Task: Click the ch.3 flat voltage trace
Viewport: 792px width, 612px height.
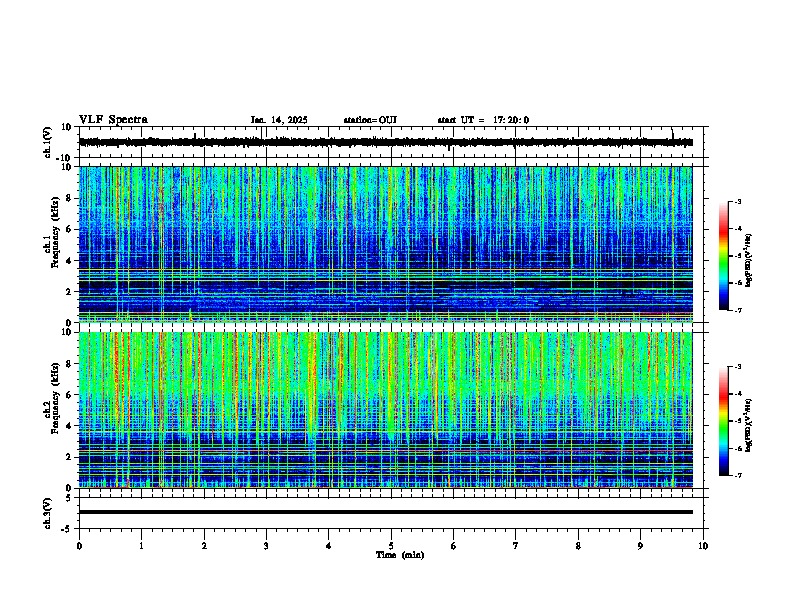Action: tap(386, 512)
